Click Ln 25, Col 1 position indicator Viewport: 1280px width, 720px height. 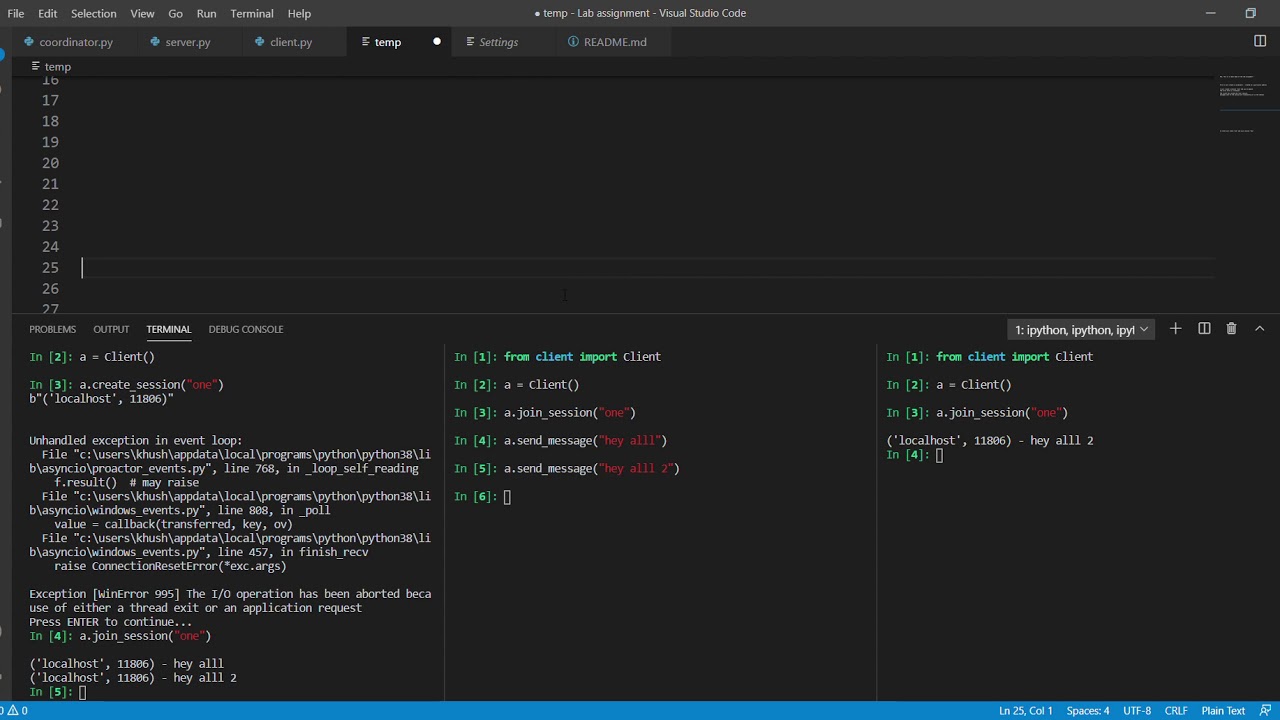click(1025, 711)
